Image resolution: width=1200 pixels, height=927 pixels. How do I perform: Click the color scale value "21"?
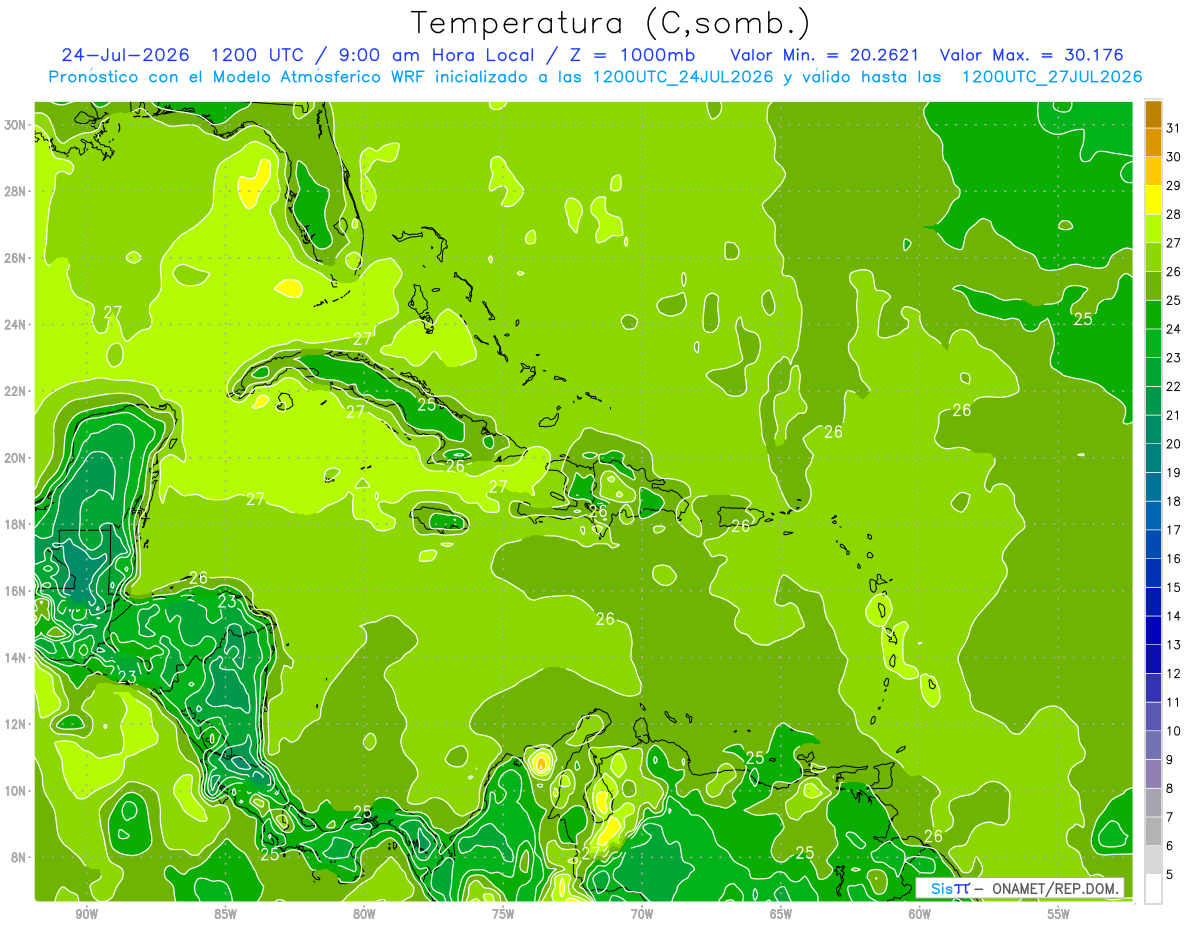tap(1174, 415)
